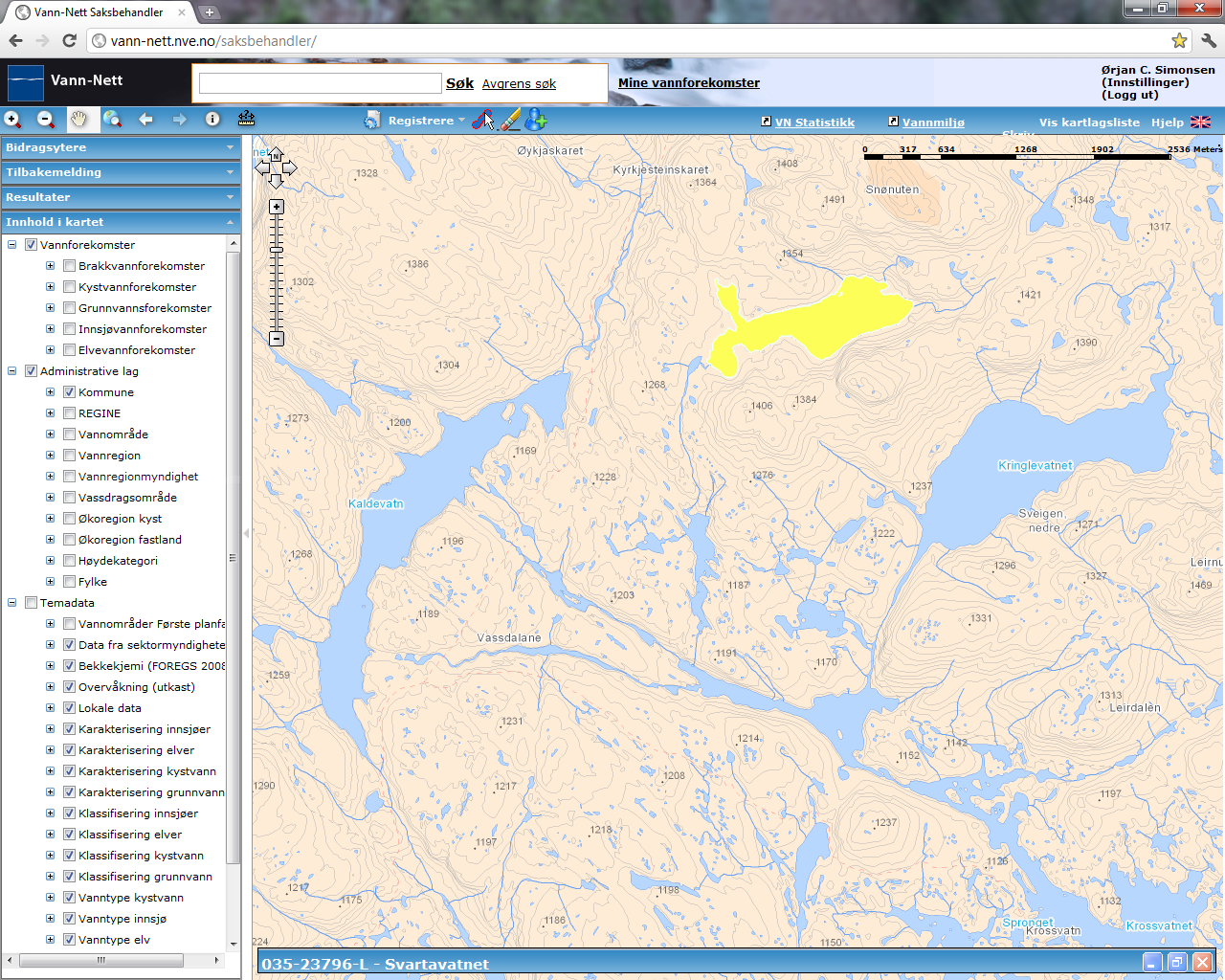Click the minus button on zoom slider

277,339
